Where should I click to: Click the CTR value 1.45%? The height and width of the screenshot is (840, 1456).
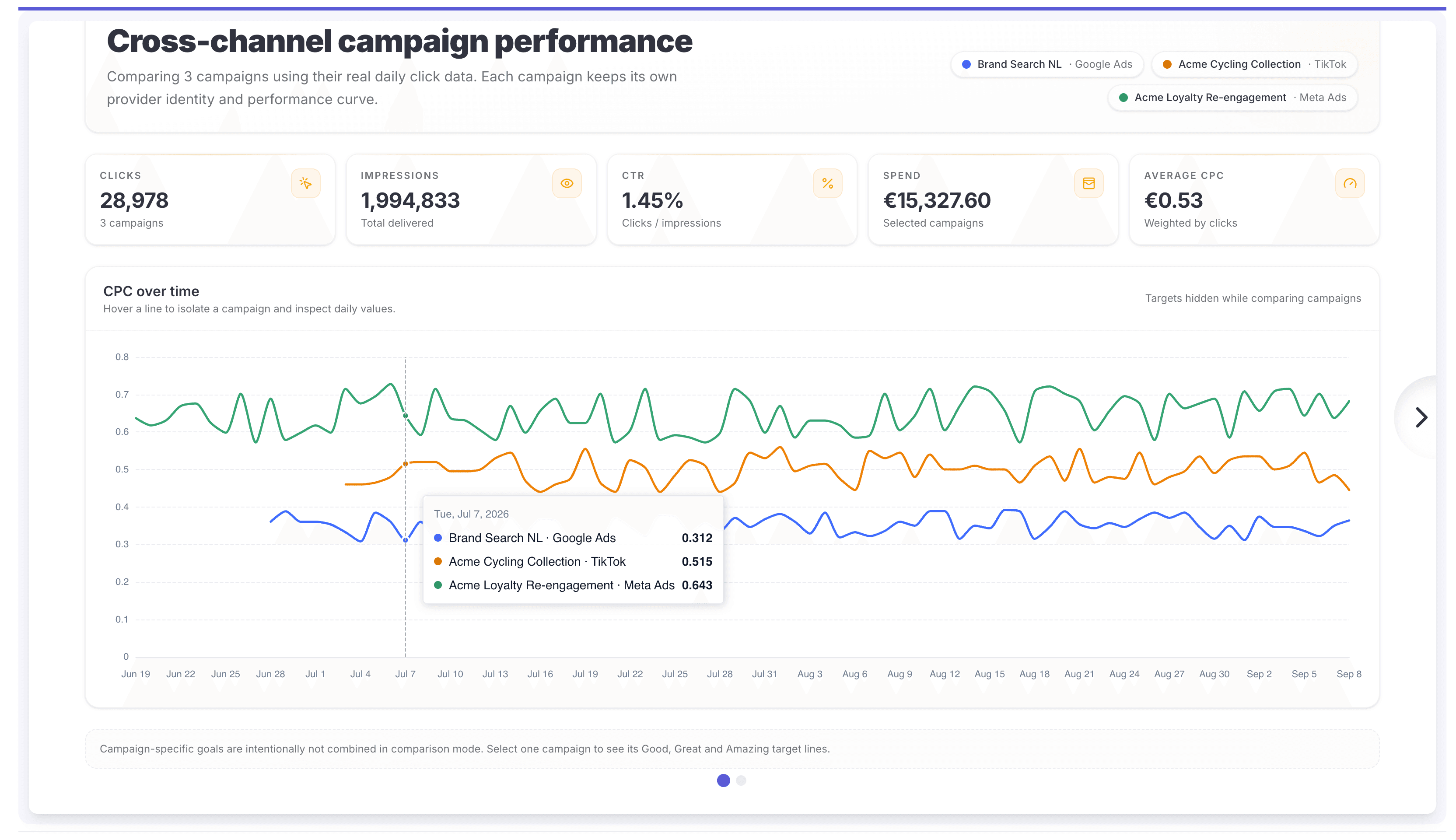(652, 200)
